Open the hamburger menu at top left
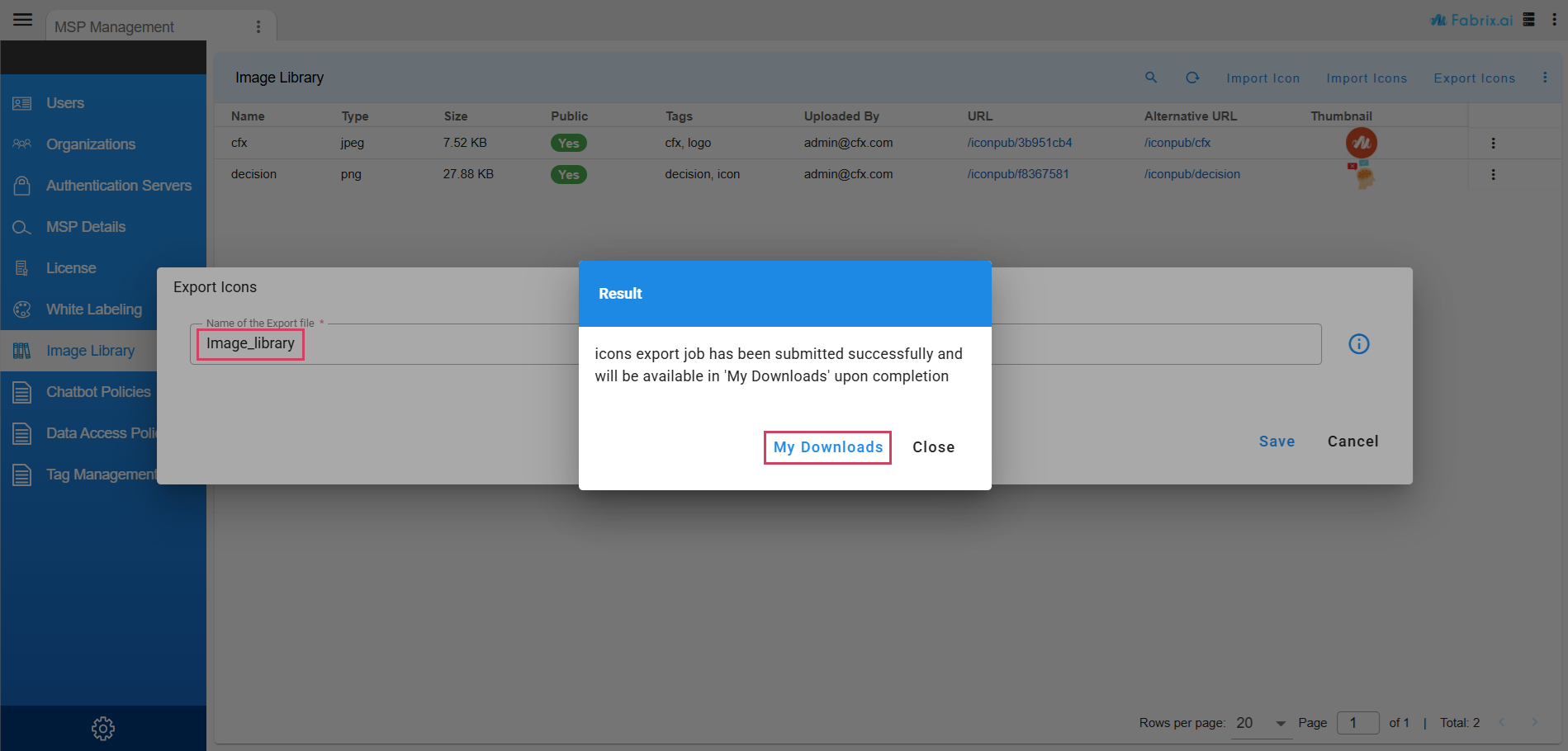Image resolution: width=1568 pixels, height=751 pixels. (22, 20)
